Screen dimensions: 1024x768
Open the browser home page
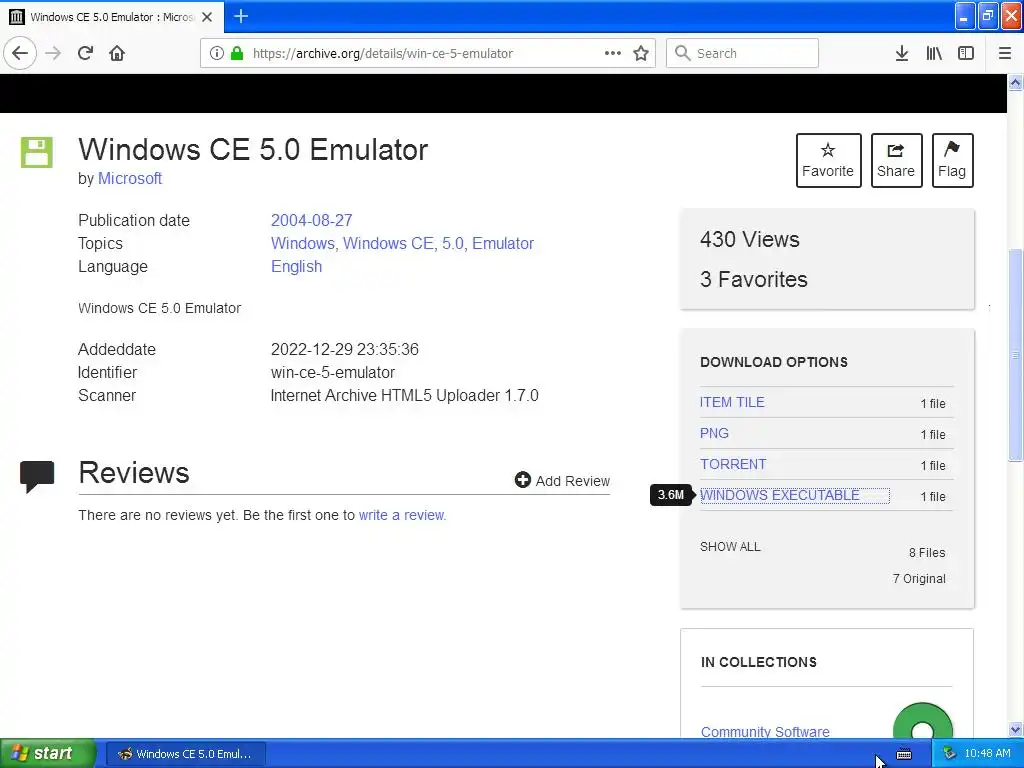[x=117, y=53]
